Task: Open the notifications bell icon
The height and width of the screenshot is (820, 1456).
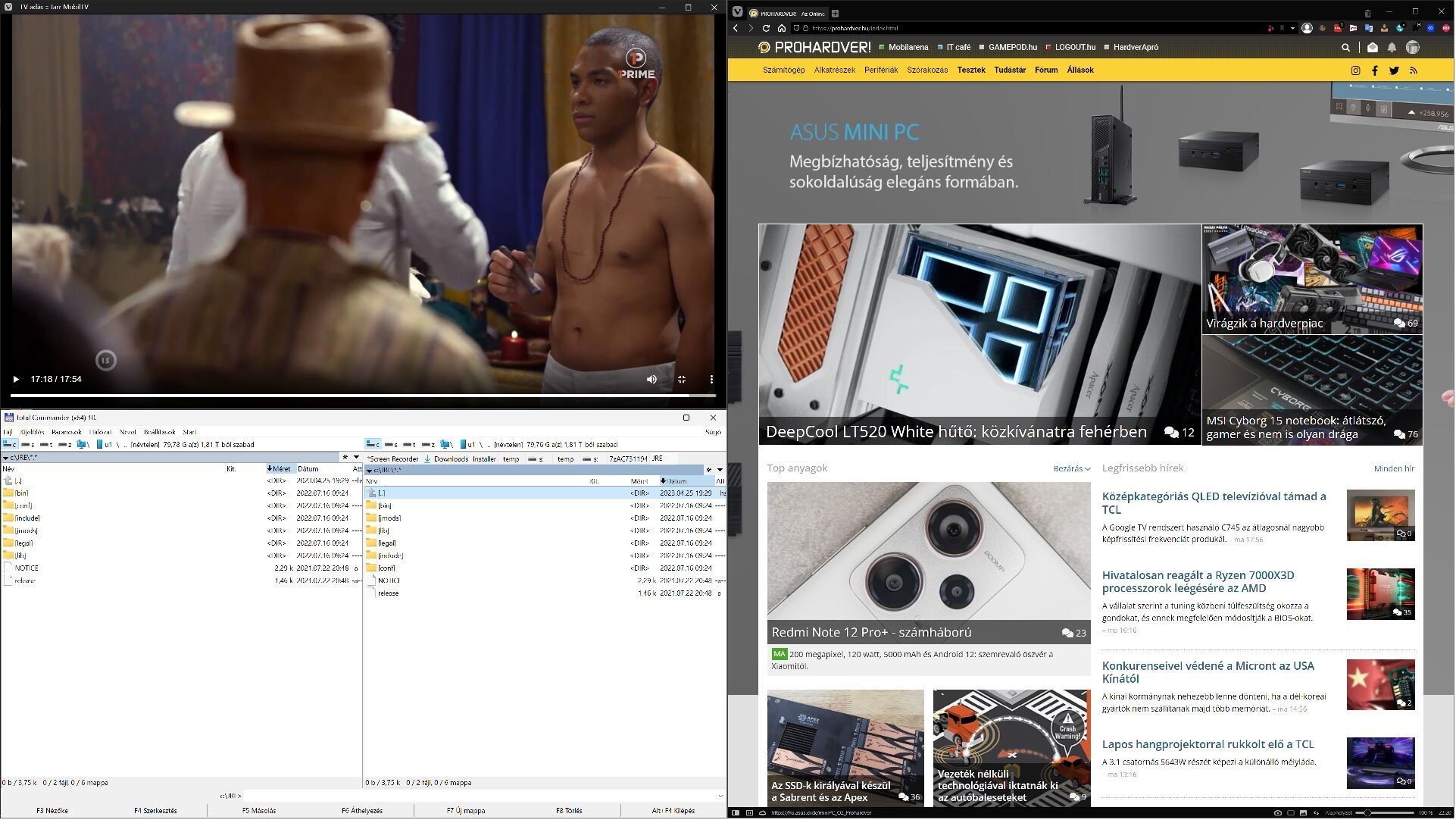Action: 1392,48
